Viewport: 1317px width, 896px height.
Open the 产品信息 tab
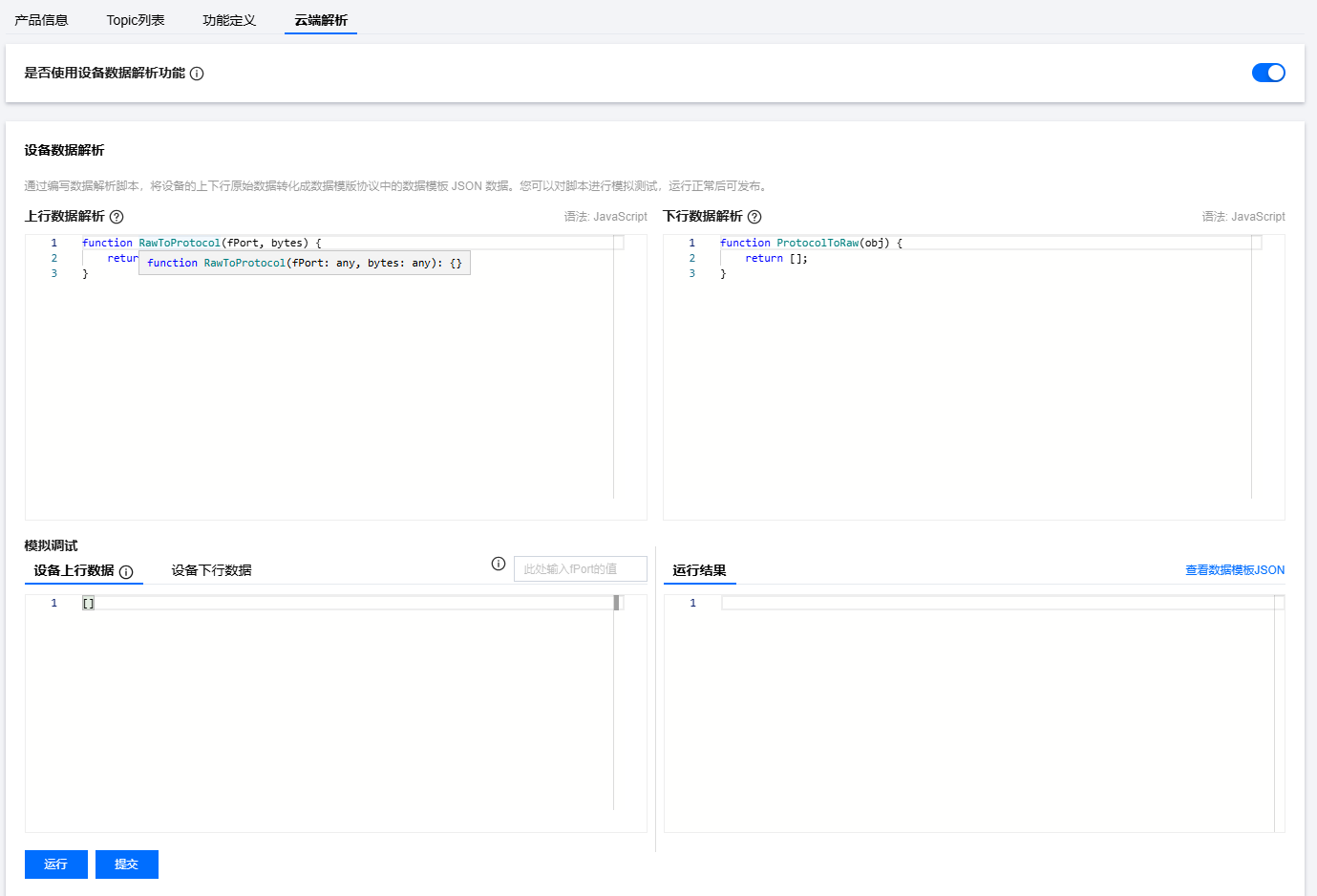pos(41,20)
